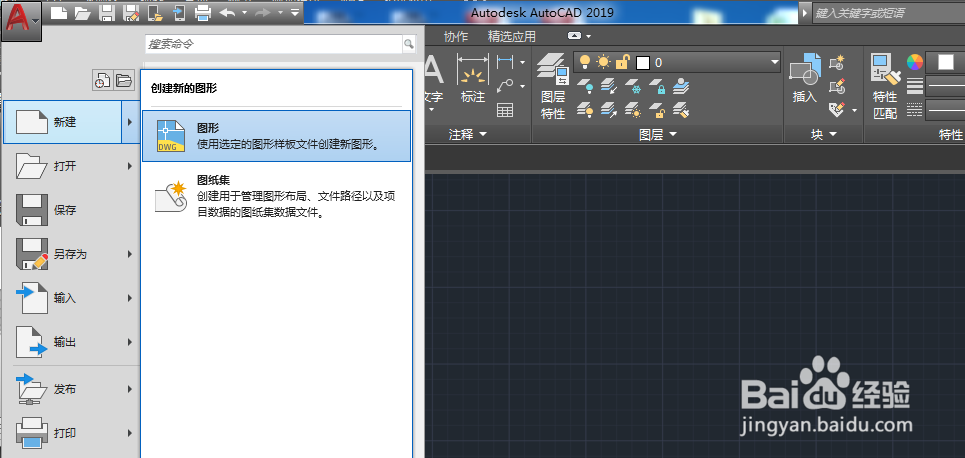The width and height of the screenshot is (965, 458).
Task: Open 图层特性 layer properties manager
Action: [x=553, y=87]
